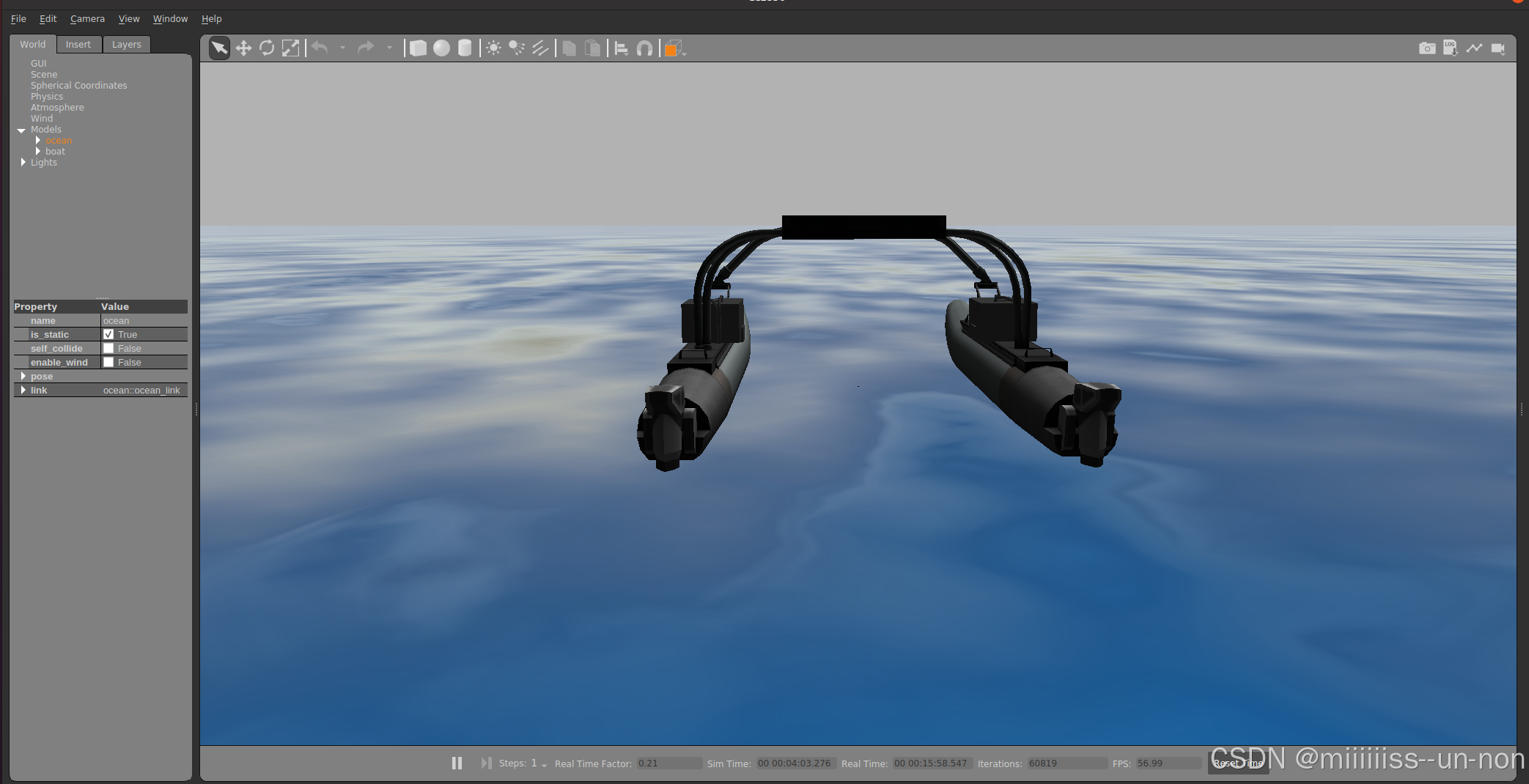Insert a box shape
Viewport: 1529px width, 784px height.
pos(418,48)
